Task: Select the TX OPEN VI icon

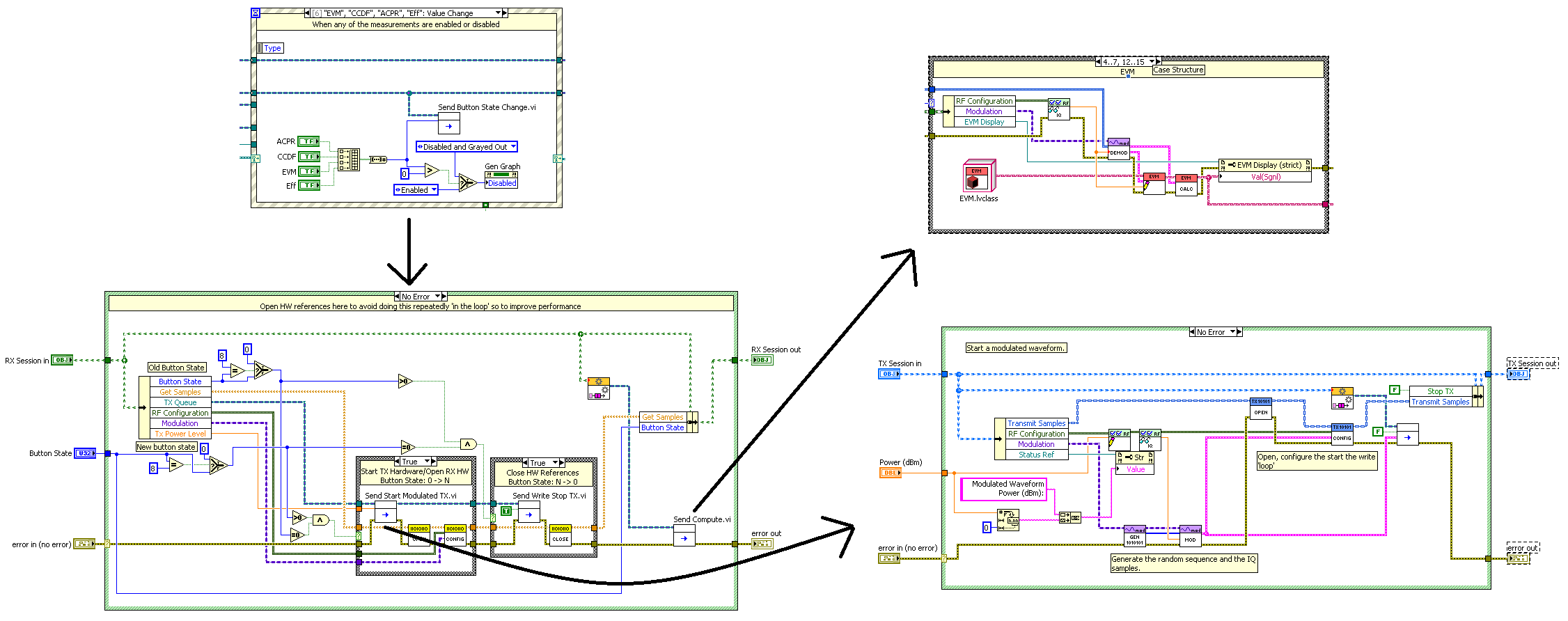Action: (x=1261, y=408)
